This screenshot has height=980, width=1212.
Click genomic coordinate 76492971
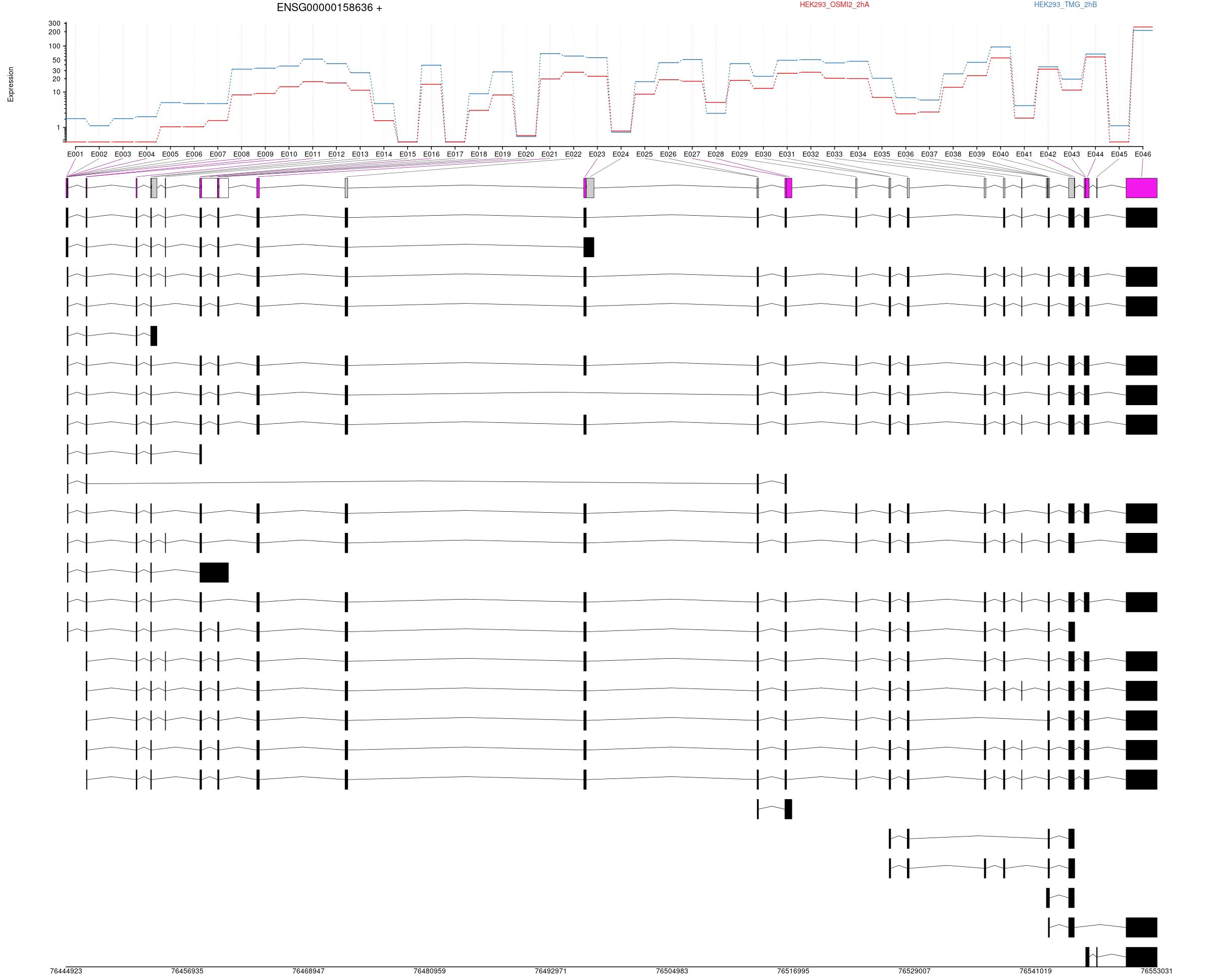point(551,971)
